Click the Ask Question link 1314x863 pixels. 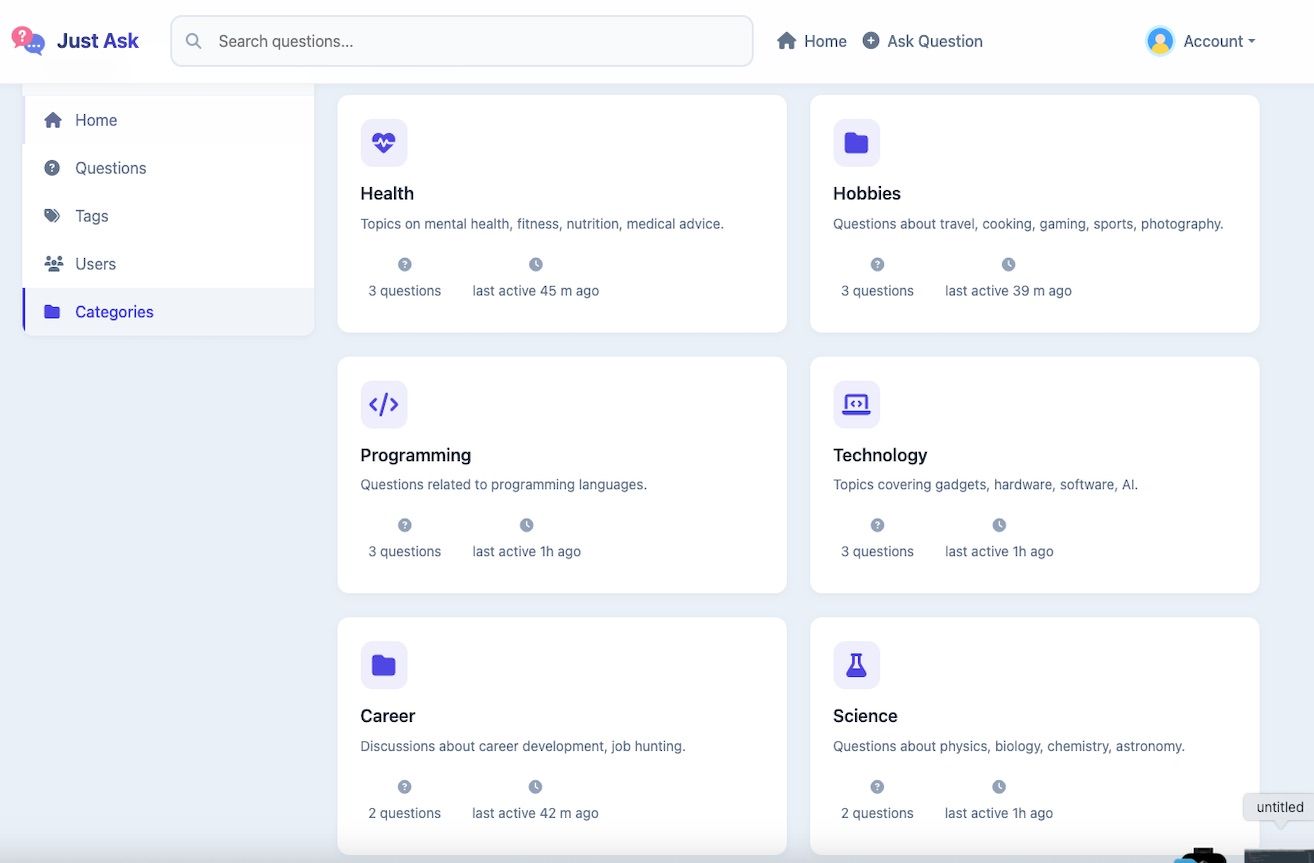pos(922,41)
